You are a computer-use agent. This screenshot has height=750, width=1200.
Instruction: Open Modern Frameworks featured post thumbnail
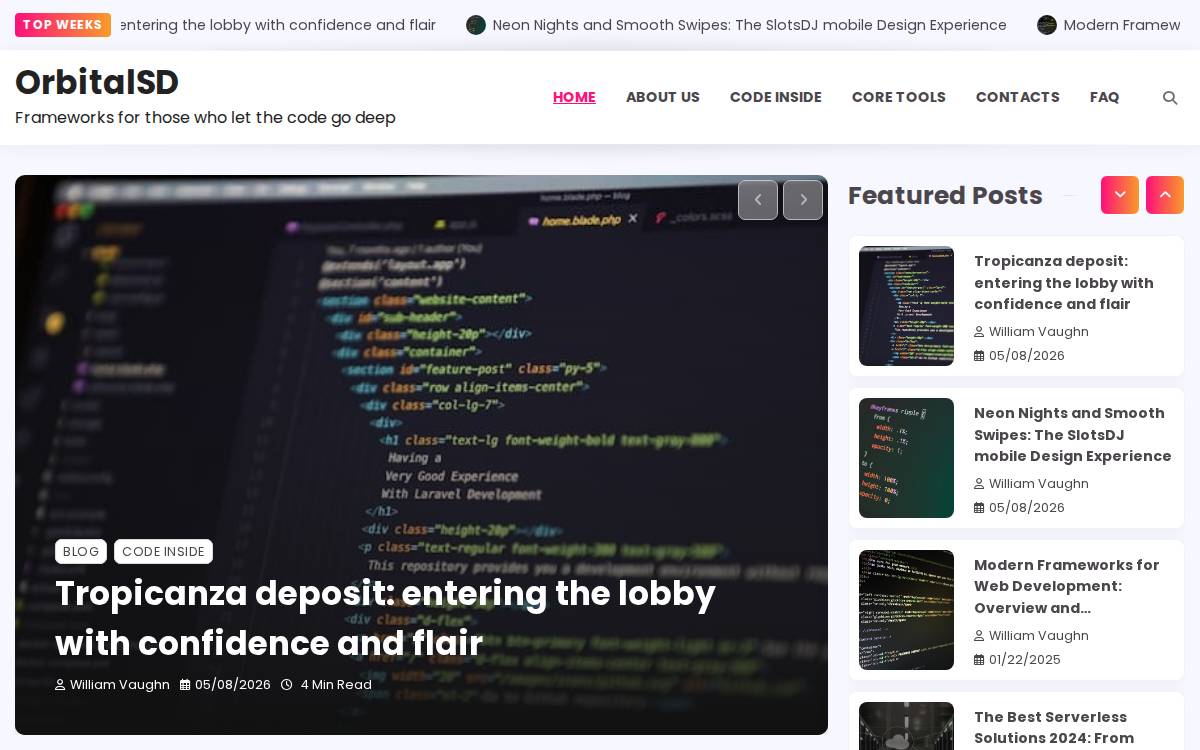click(x=906, y=610)
